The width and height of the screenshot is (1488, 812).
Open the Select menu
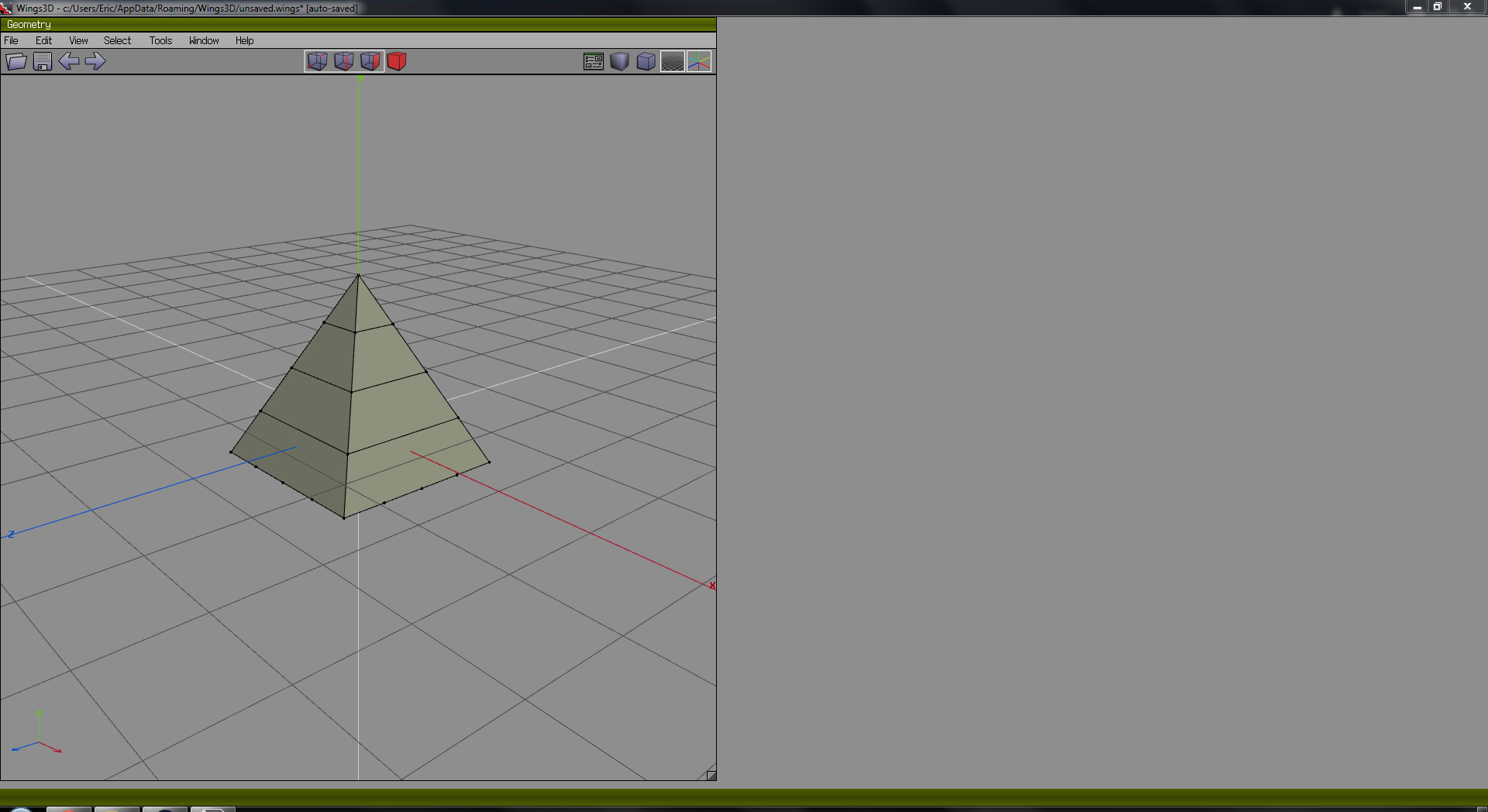pos(118,40)
